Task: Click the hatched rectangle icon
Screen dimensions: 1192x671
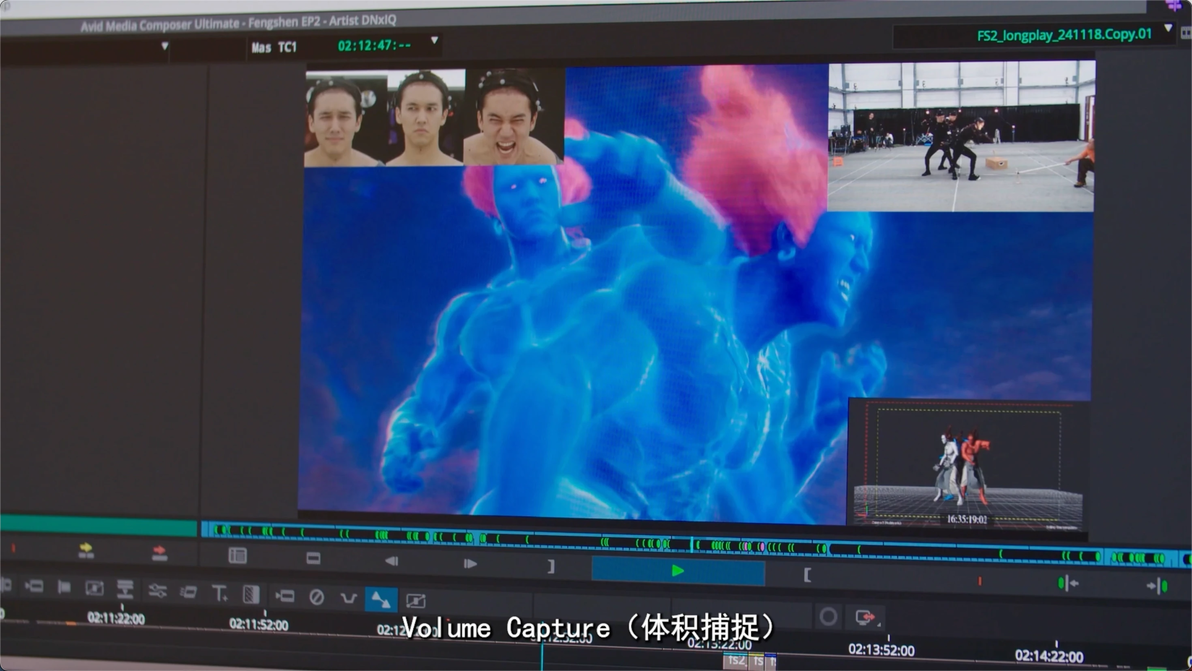Action: [x=251, y=594]
